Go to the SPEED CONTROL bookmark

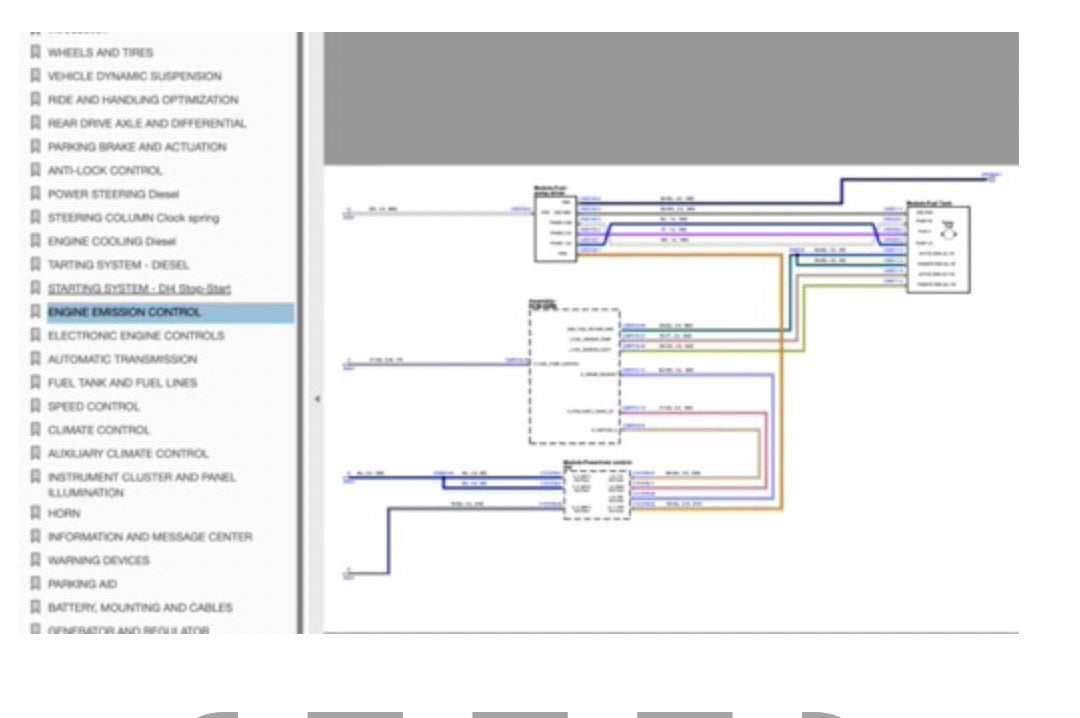[x=93, y=407]
